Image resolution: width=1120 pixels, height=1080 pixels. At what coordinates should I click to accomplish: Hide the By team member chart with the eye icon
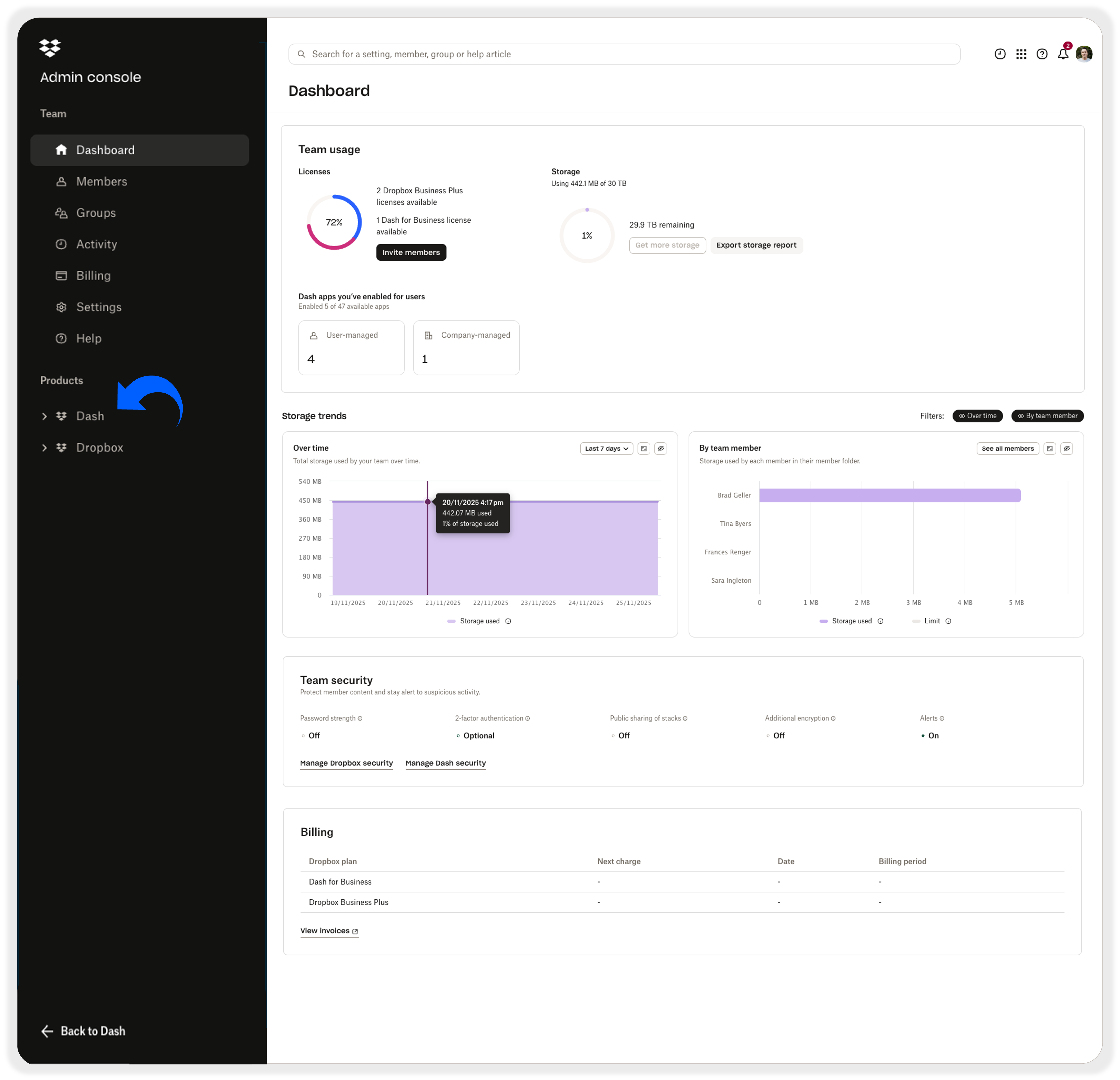coord(1067,449)
